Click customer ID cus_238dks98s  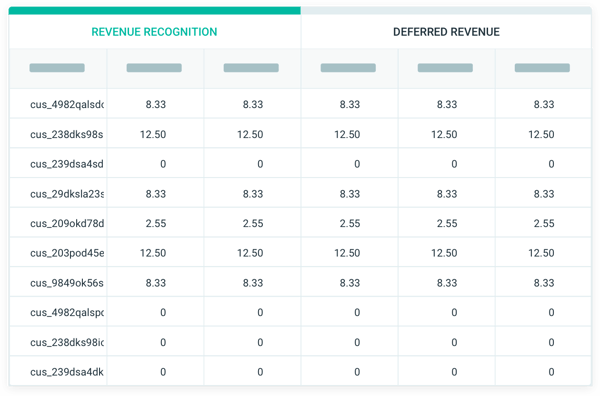point(67,134)
